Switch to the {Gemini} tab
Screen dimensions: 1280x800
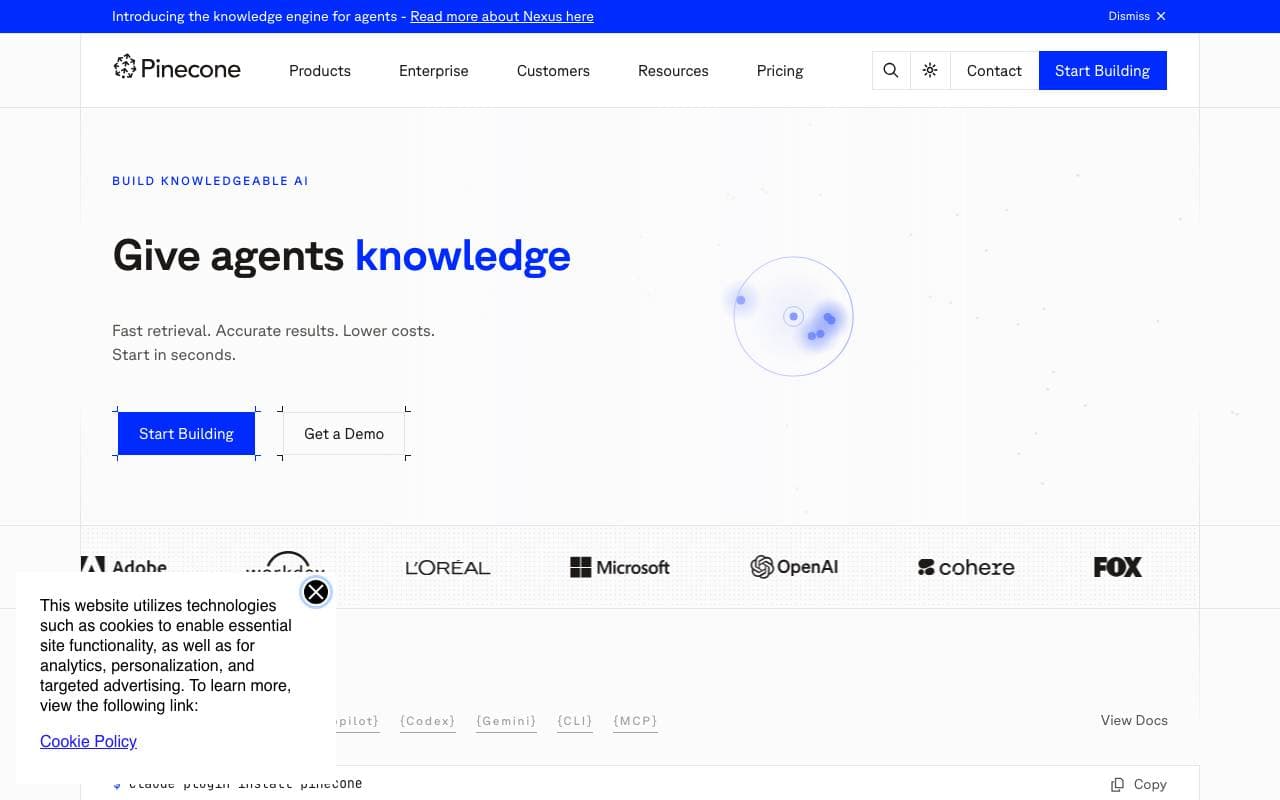click(506, 721)
